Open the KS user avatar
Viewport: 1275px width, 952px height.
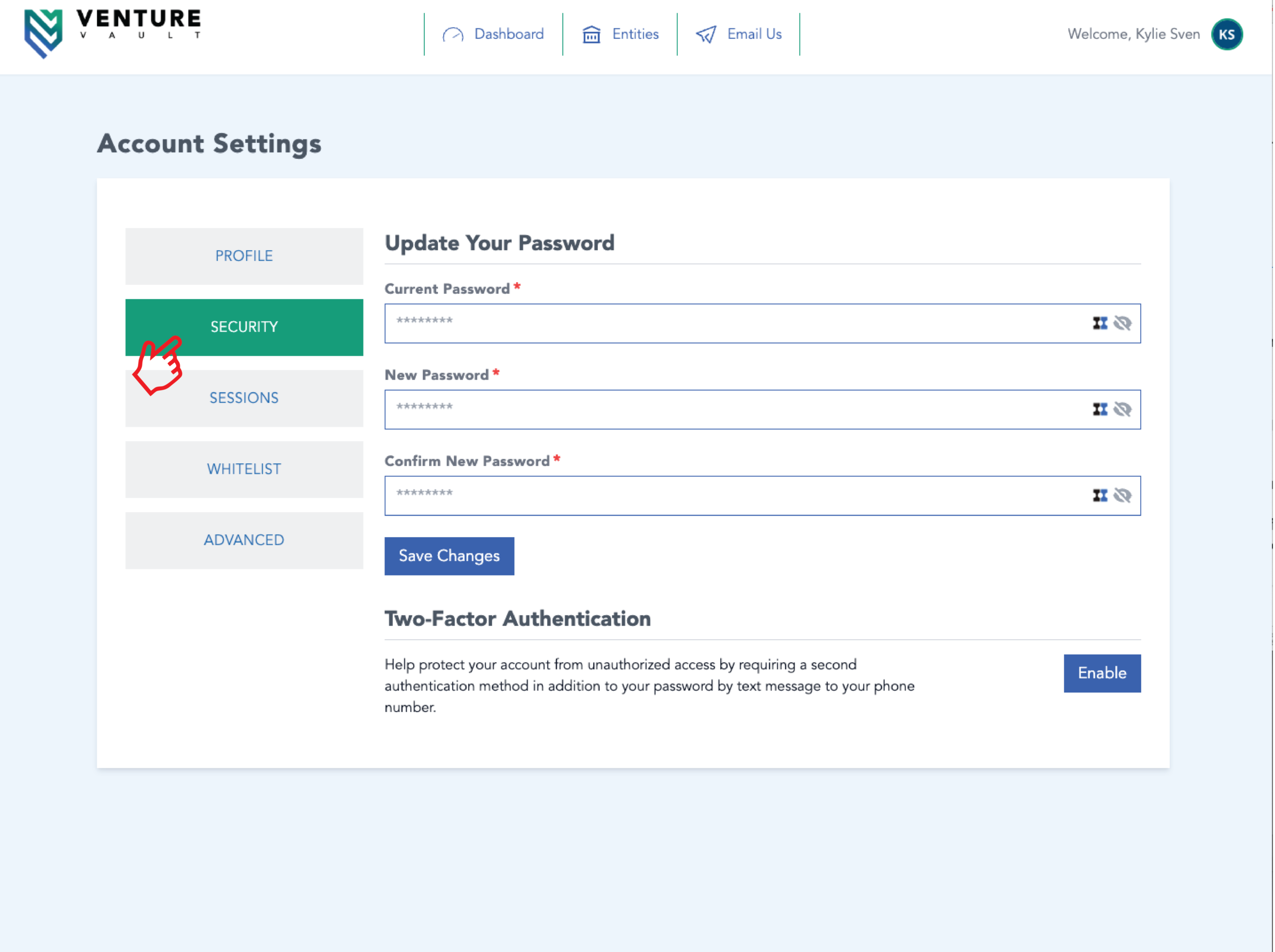tap(1227, 34)
